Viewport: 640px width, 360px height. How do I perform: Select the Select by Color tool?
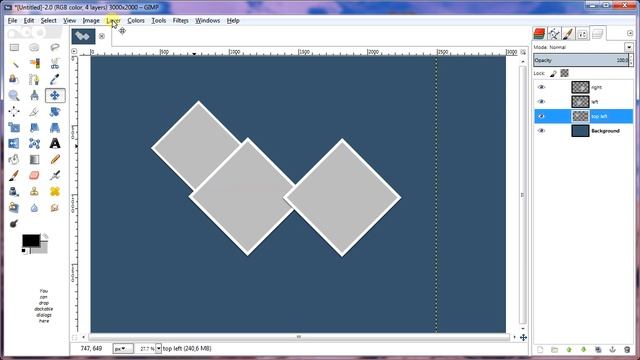point(34,64)
